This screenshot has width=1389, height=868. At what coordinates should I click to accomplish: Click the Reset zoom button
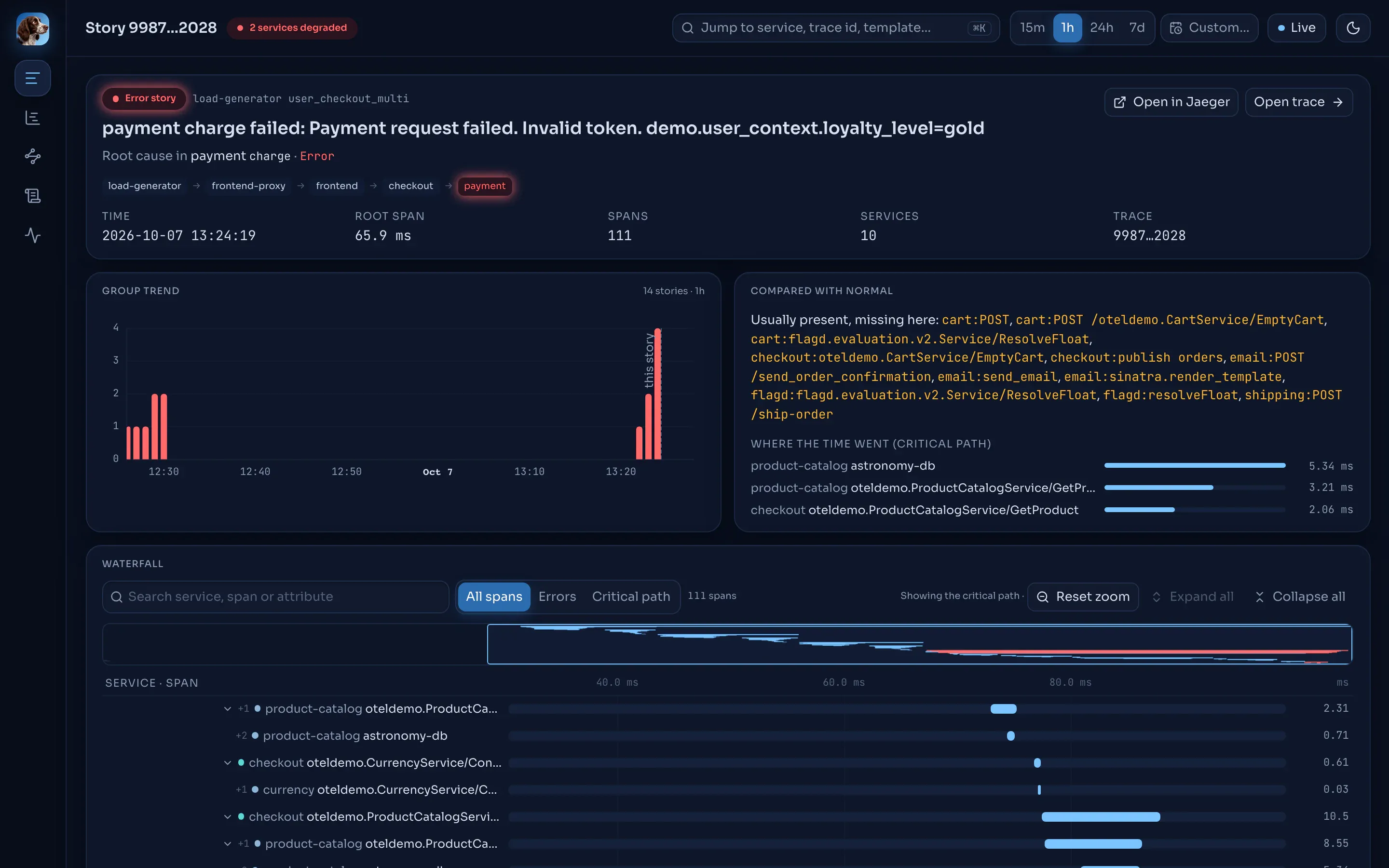[1083, 597]
